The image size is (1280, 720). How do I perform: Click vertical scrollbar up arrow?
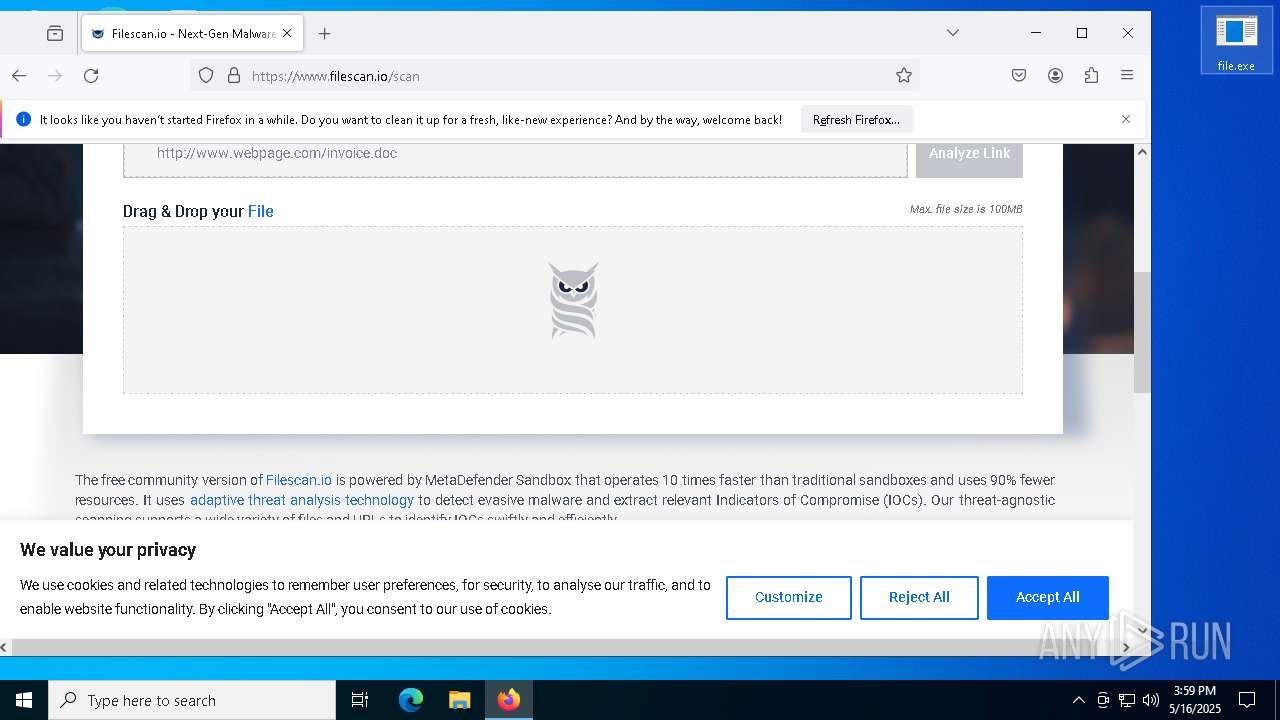[x=1142, y=152]
